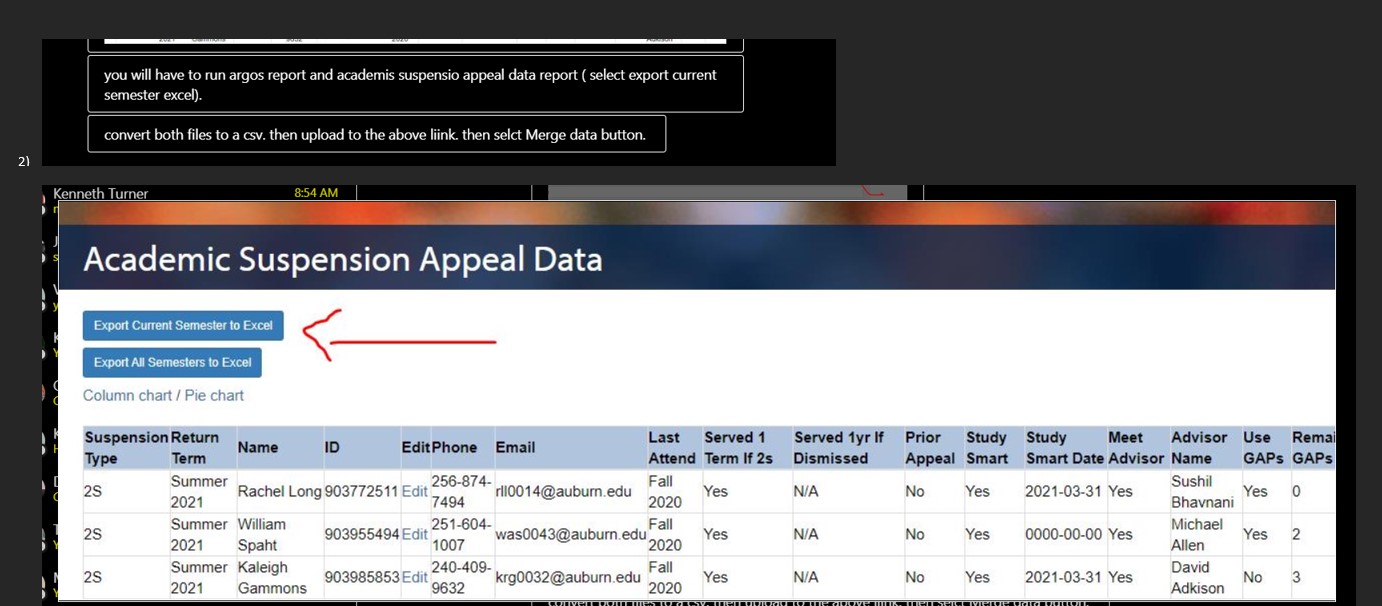Image resolution: width=1382 pixels, height=606 pixels.
Task: Click Edit link for Kaleigh Gammons
Action: (414, 578)
